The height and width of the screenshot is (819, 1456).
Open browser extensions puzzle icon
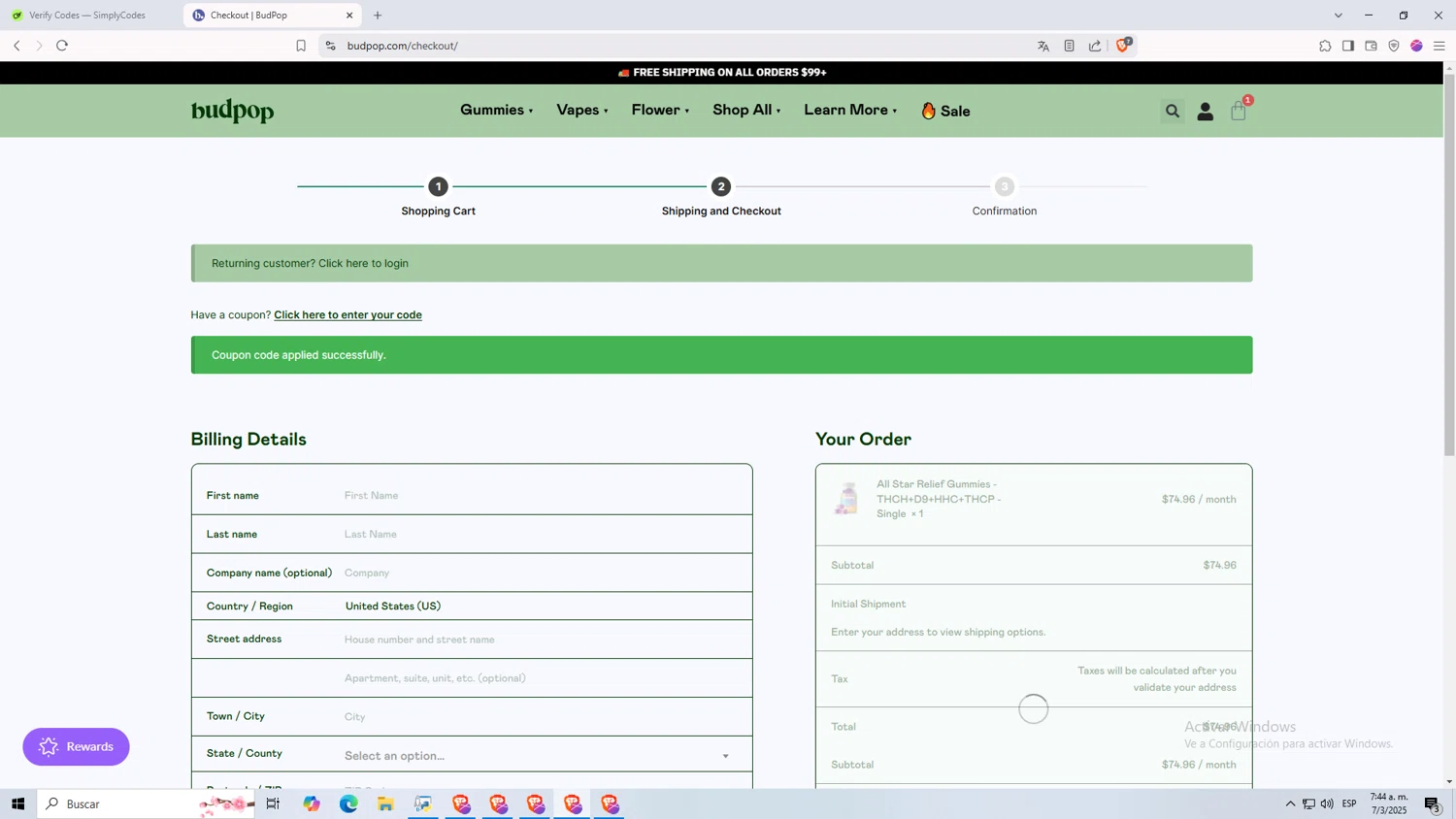(x=1325, y=46)
